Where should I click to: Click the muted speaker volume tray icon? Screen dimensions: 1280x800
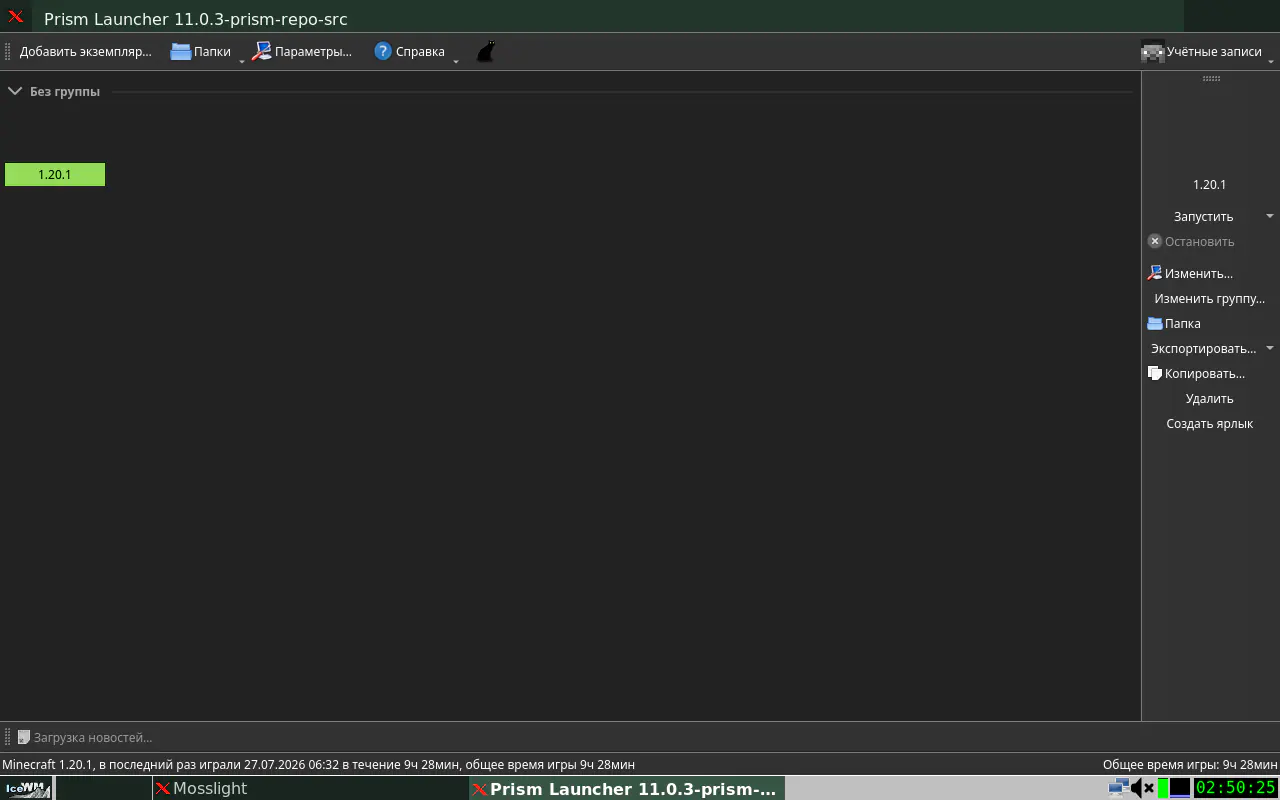click(1143, 788)
